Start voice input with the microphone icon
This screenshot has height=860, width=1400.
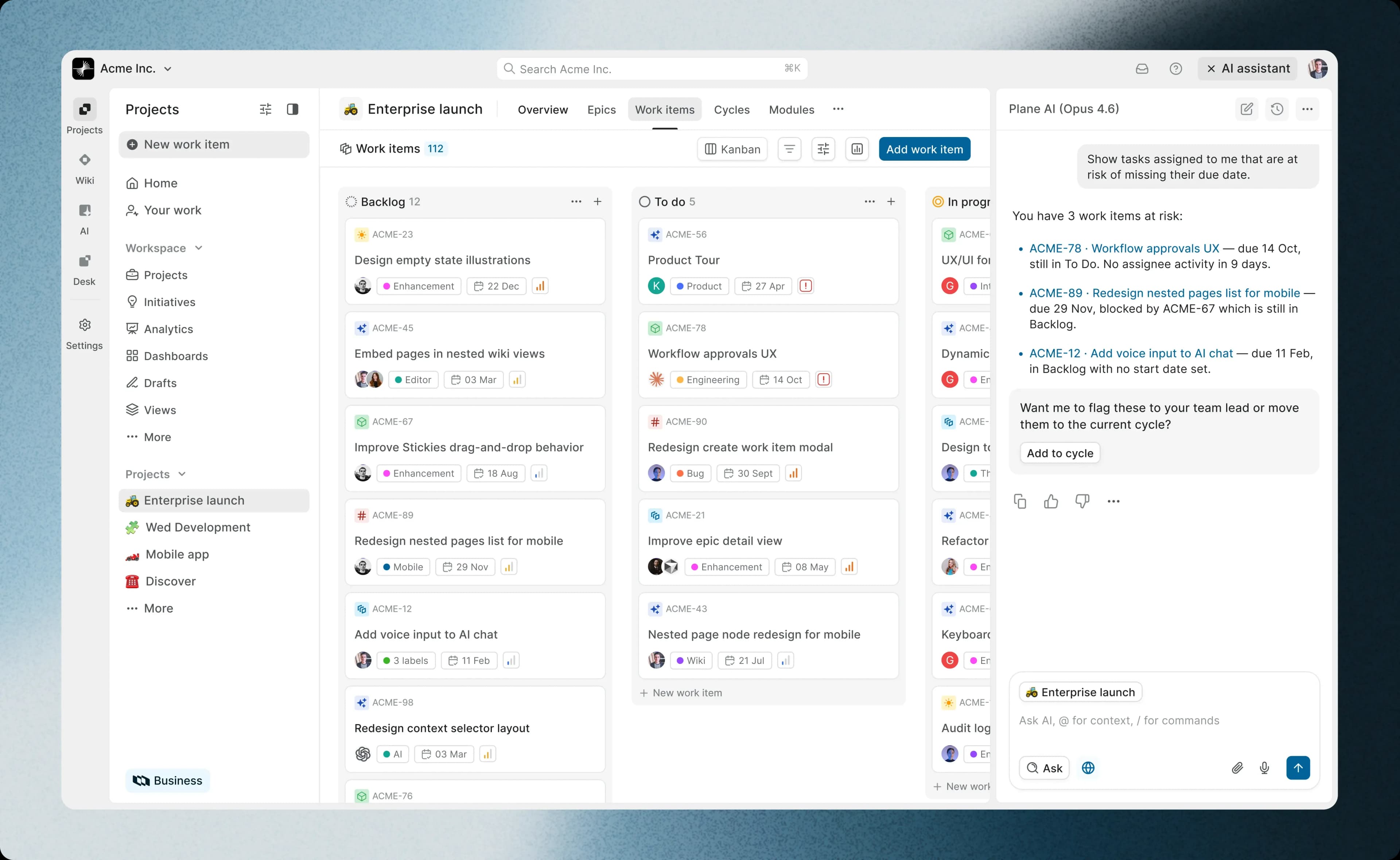[x=1265, y=768]
